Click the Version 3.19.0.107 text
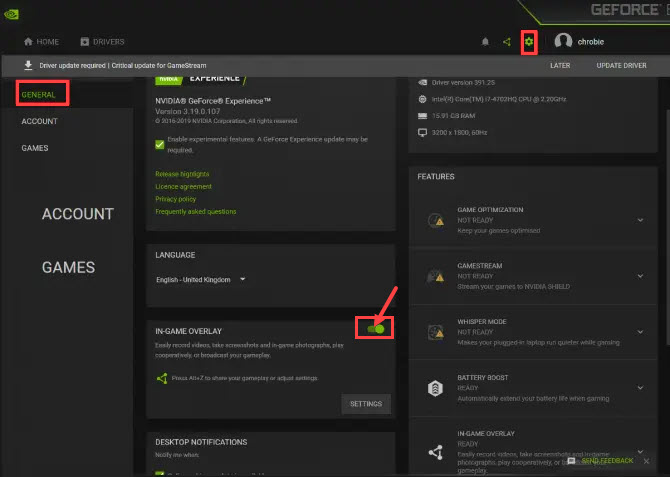Image resolution: width=670 pixels, height=477 pixels. 188,112
